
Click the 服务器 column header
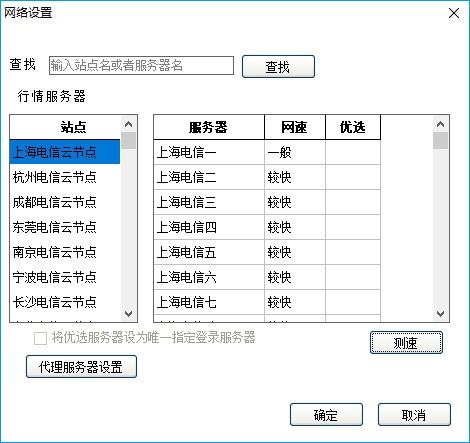point(209,127)
